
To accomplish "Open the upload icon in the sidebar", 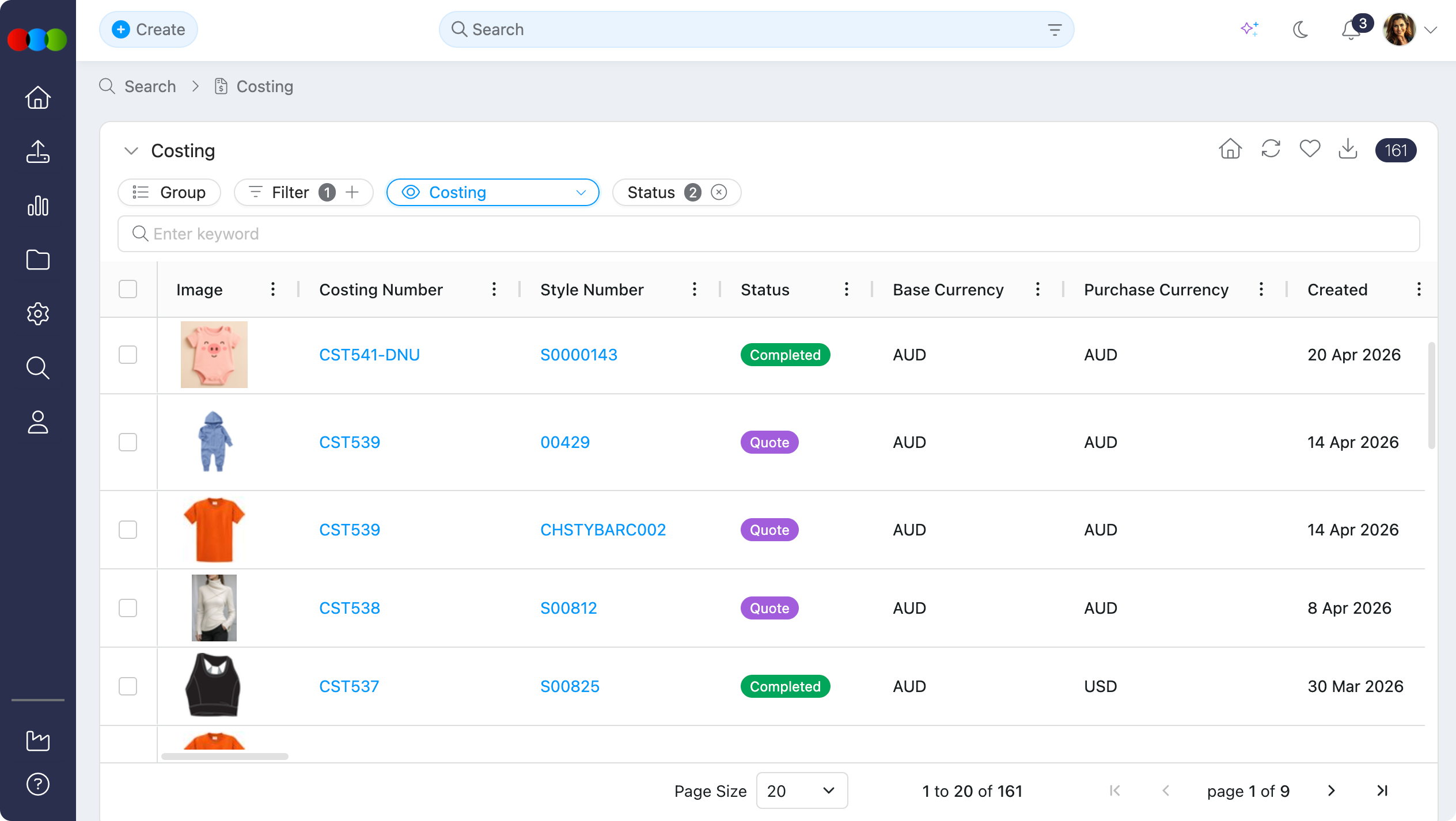I will pyautogui.click(x=38, y=151).
